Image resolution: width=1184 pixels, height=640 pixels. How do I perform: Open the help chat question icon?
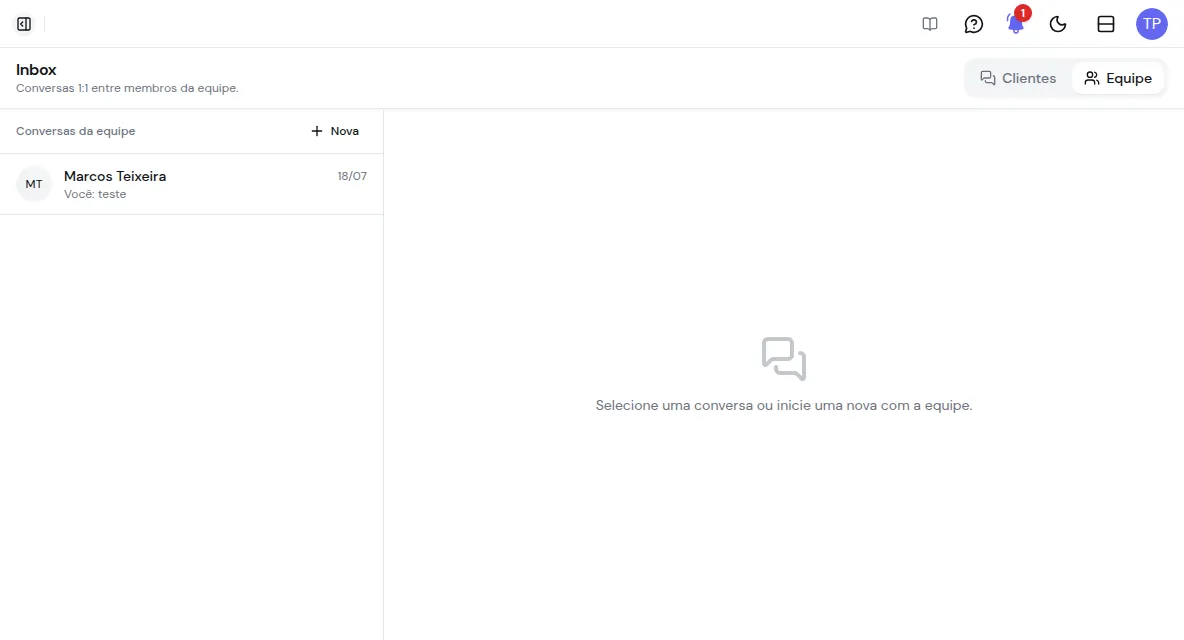coord(973,24)
